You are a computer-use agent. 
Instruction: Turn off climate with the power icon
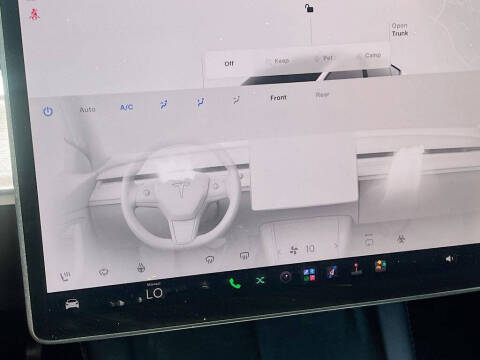coord(48,111)
